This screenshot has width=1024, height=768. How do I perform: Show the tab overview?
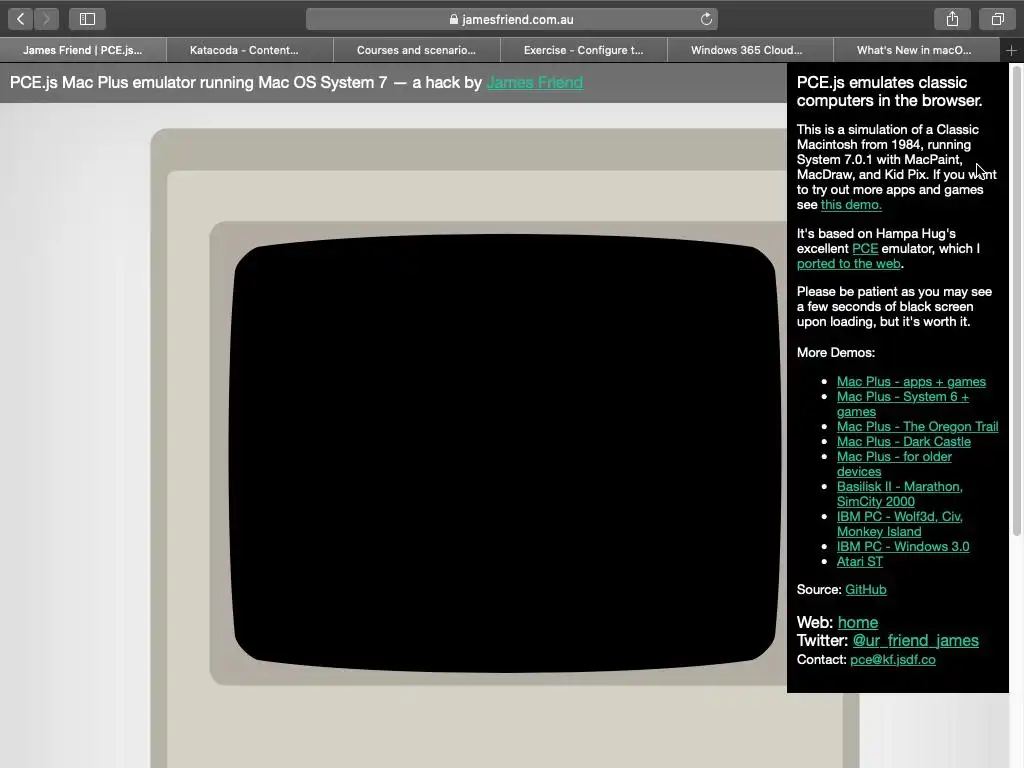pos(997,19)
